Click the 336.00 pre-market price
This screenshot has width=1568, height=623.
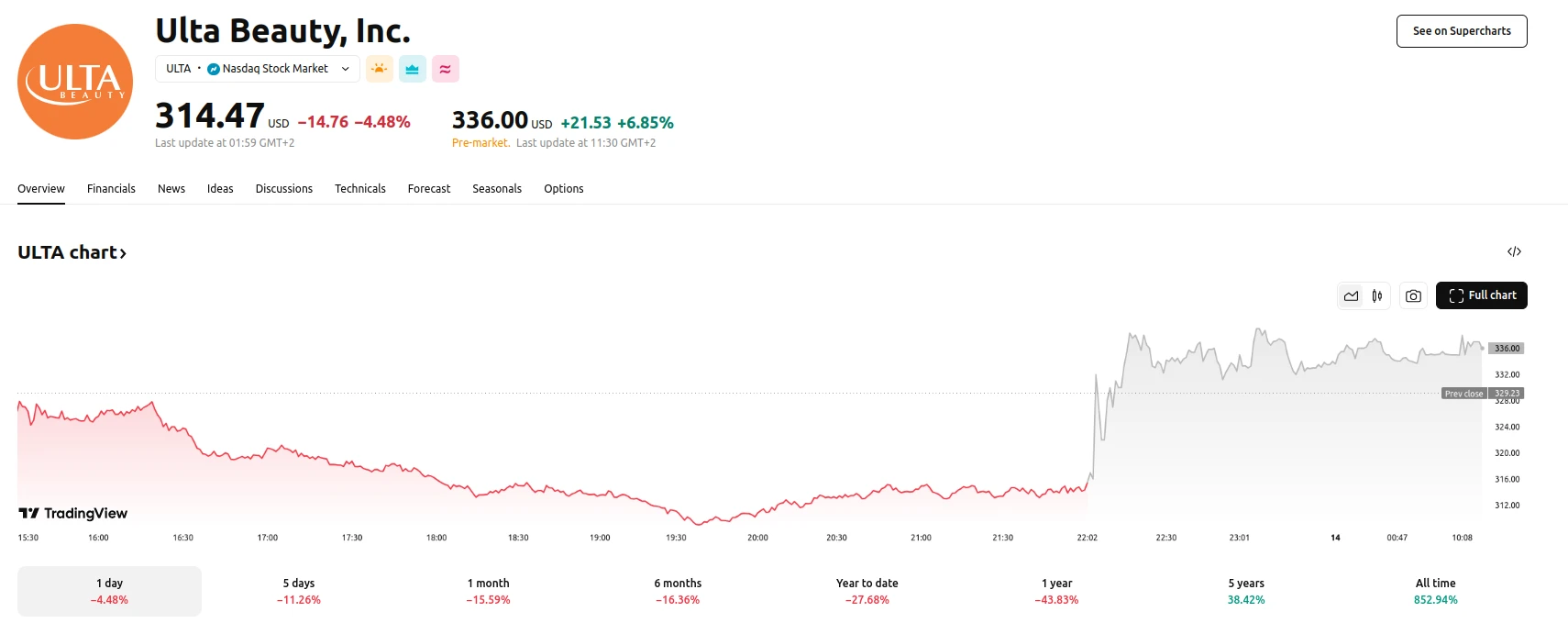490,120
